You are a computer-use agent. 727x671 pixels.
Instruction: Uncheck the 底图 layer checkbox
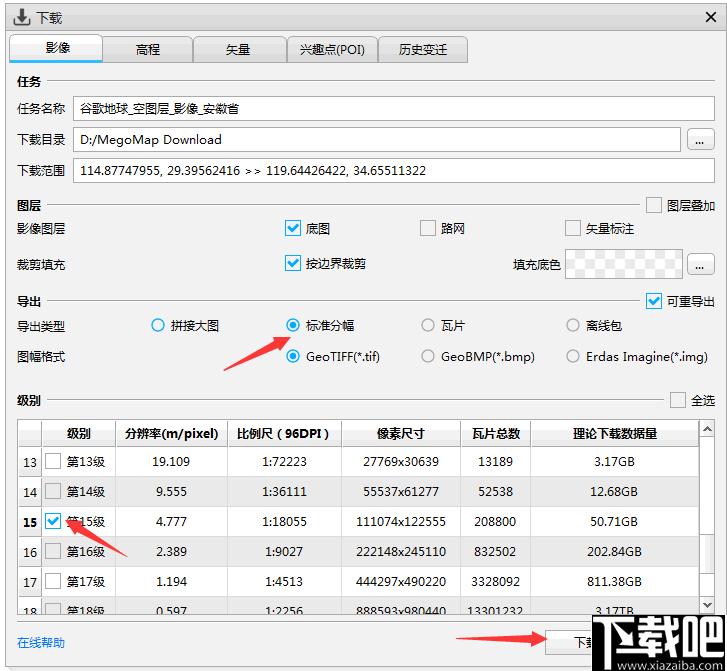[293, 228]
